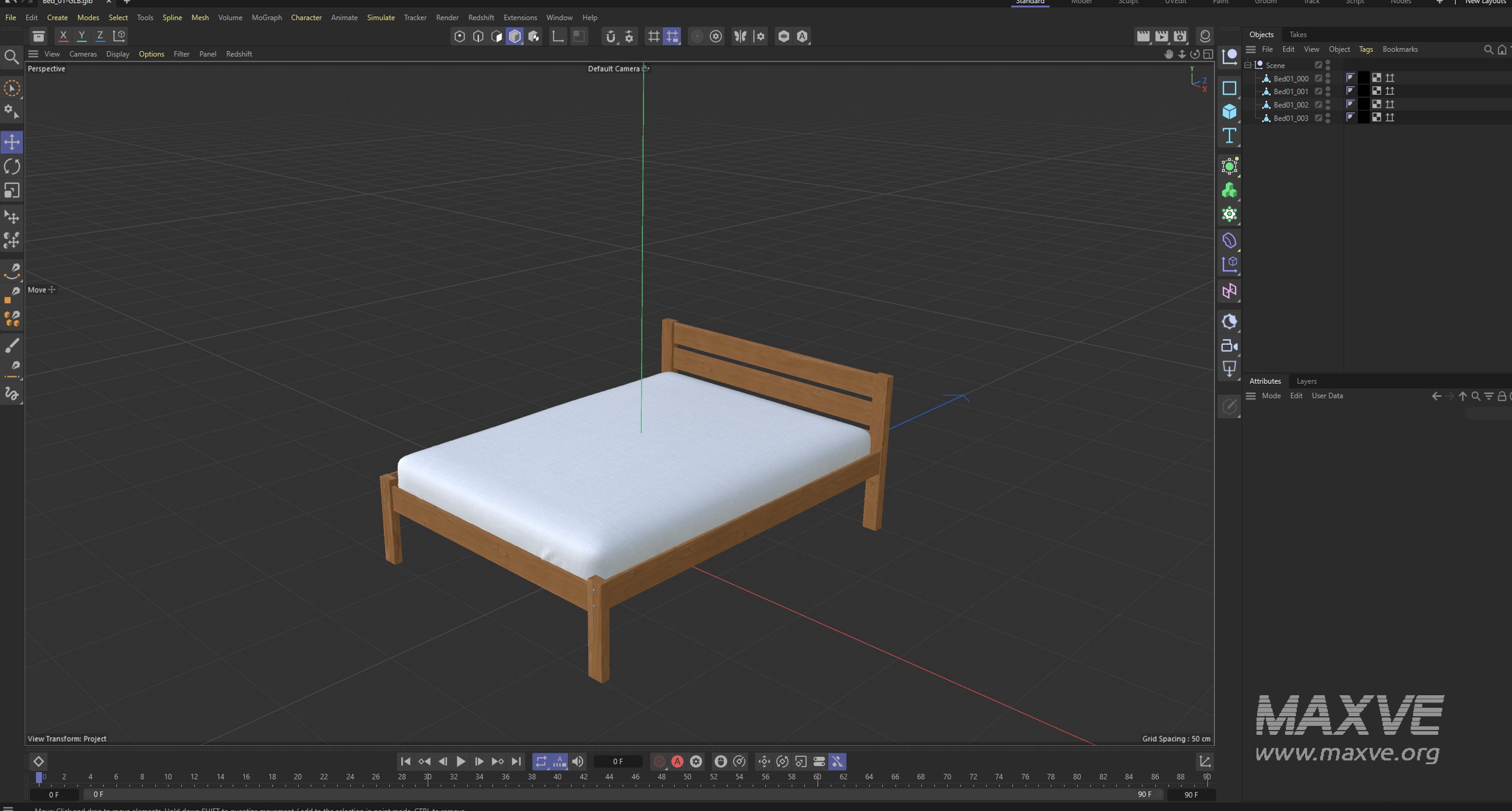Open the Attributes panel hamburger menu
Image resolution: width=1512 pixels, height=811 pixels.
pyautogui.click(x=1251, y=396)
